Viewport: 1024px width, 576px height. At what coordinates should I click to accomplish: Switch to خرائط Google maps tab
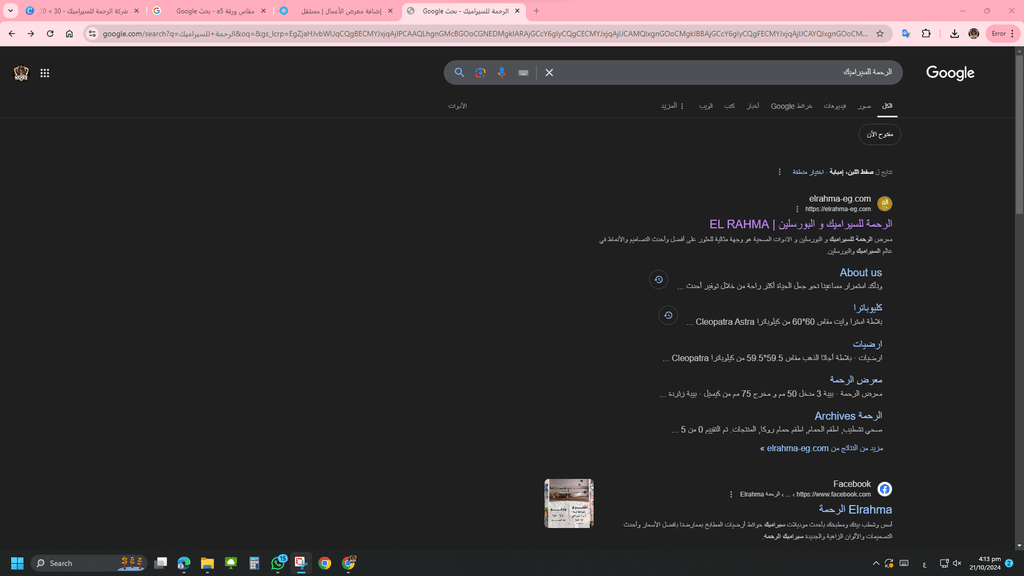(x=792, y=106)
